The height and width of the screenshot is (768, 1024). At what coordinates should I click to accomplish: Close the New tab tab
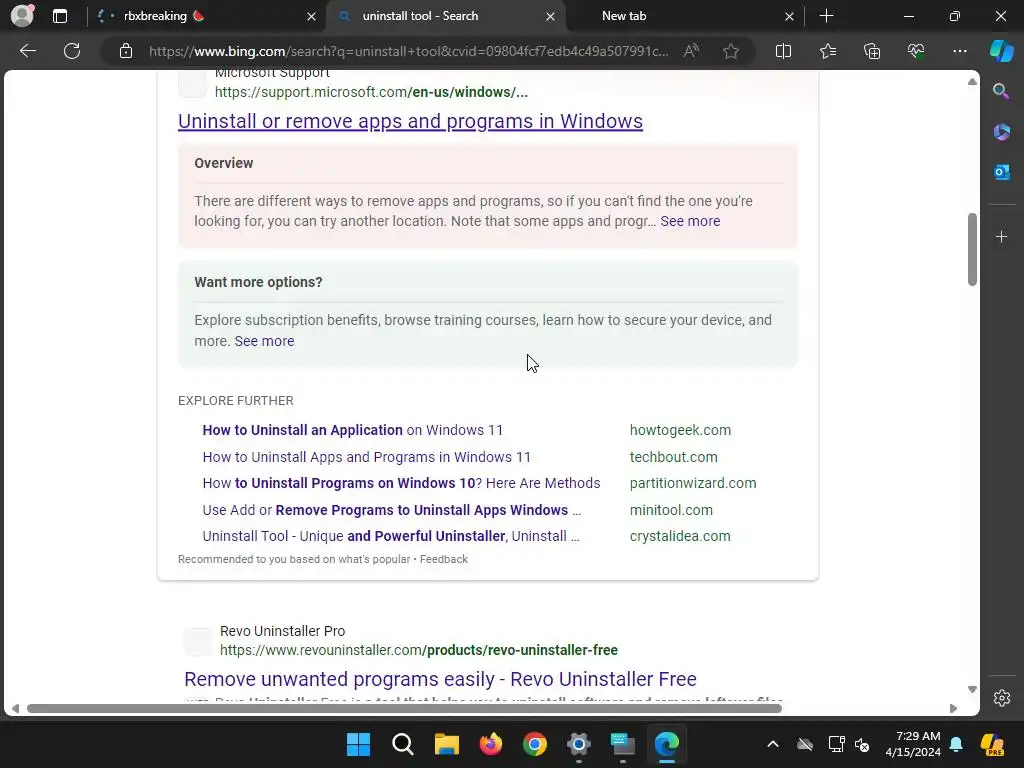point(790,16)
